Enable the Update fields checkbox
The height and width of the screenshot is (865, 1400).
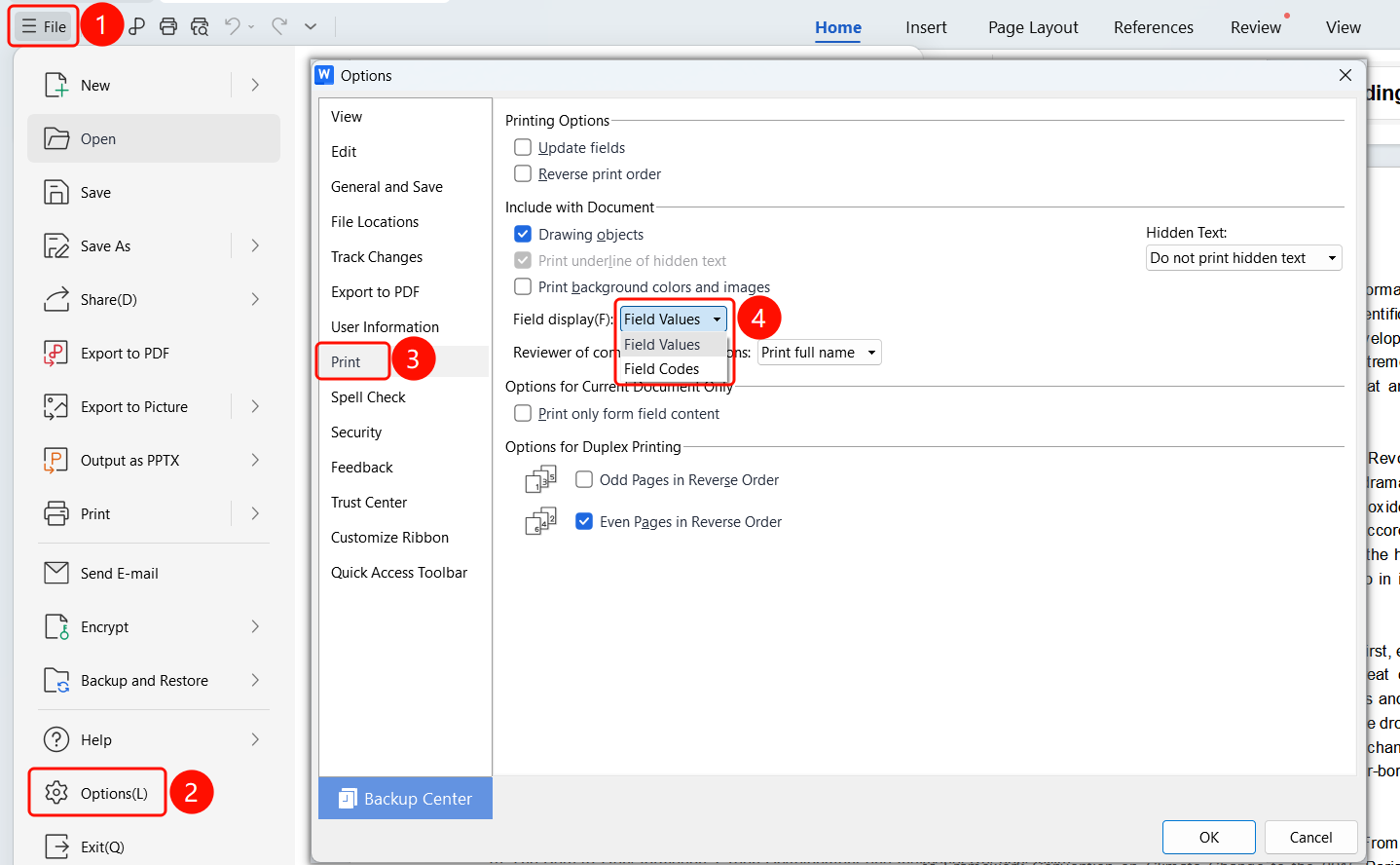click(x=523, y=147)
